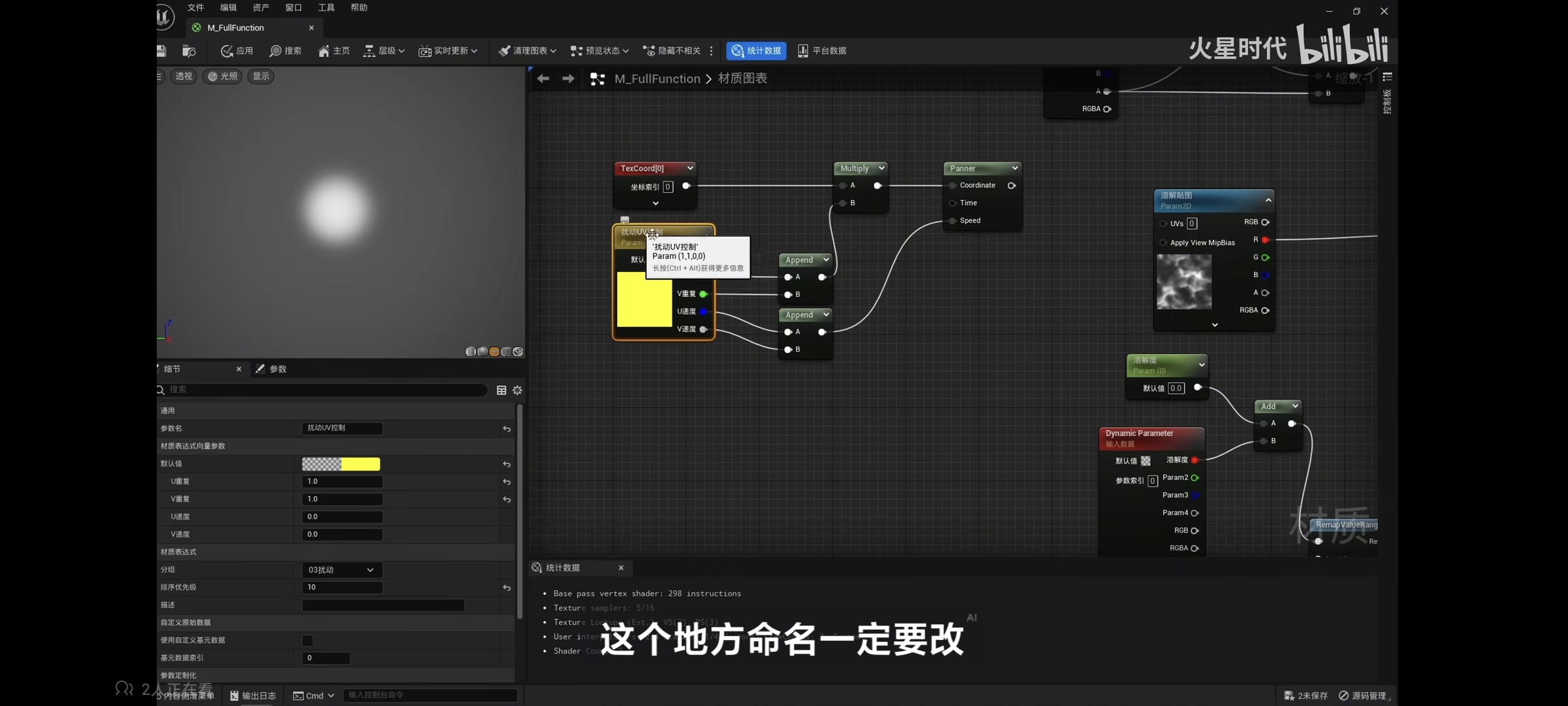Open the 窗口 menu
1568x706 pixels.
(293, 8)
